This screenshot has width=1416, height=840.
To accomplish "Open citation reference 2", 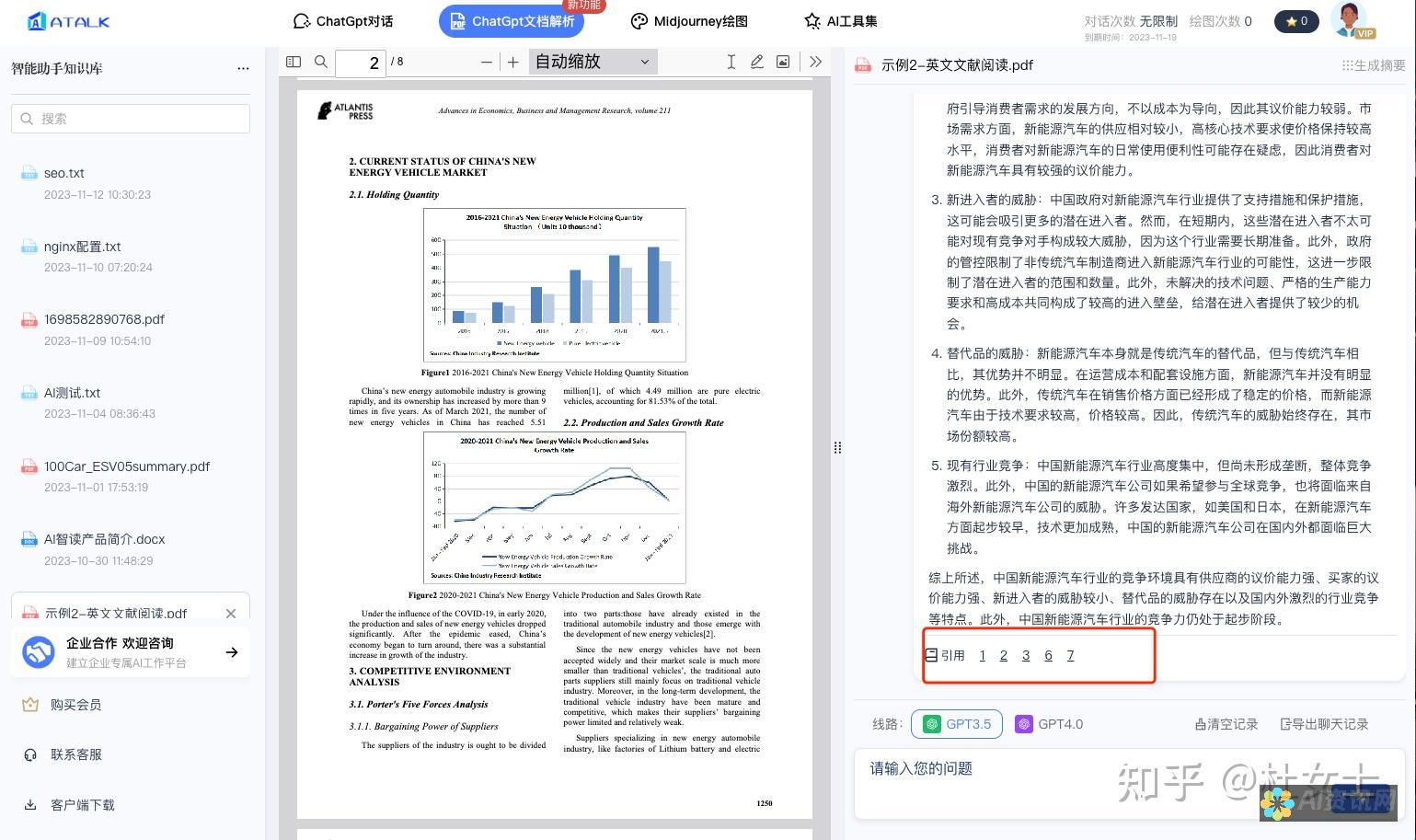I will click(1004, 655).
